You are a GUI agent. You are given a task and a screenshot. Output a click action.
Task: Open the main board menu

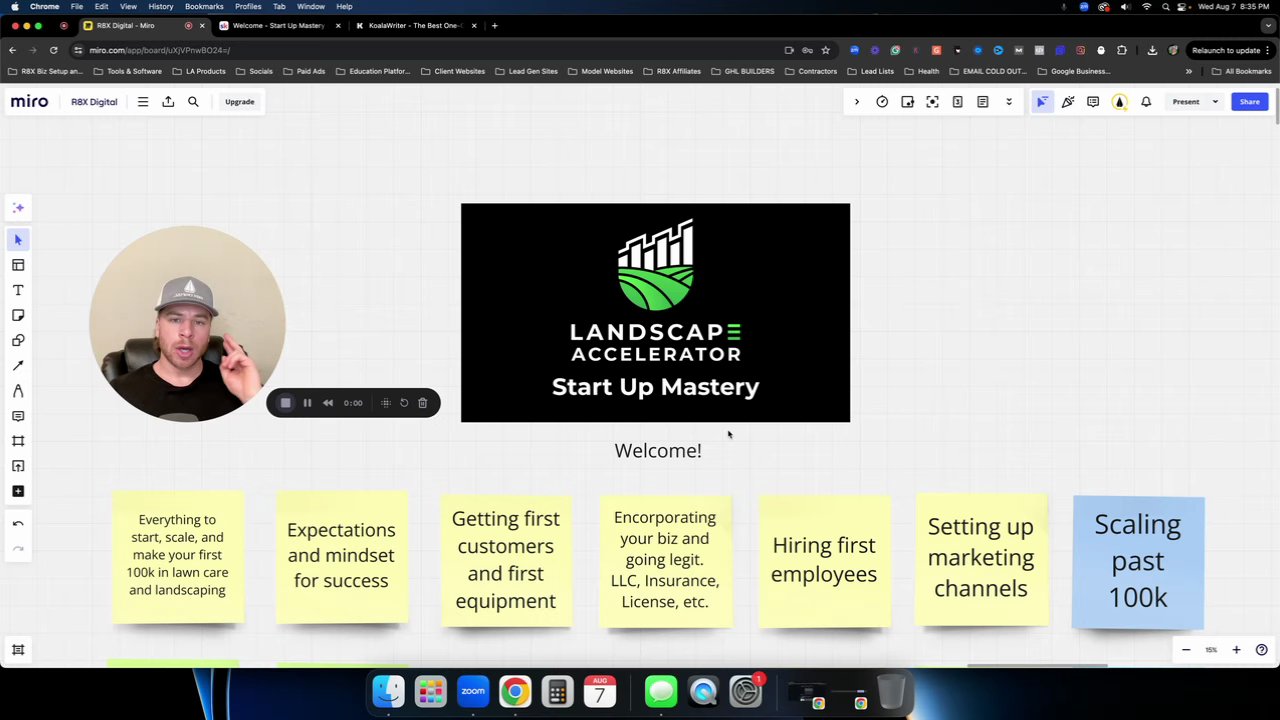click(x=143, y=101)
